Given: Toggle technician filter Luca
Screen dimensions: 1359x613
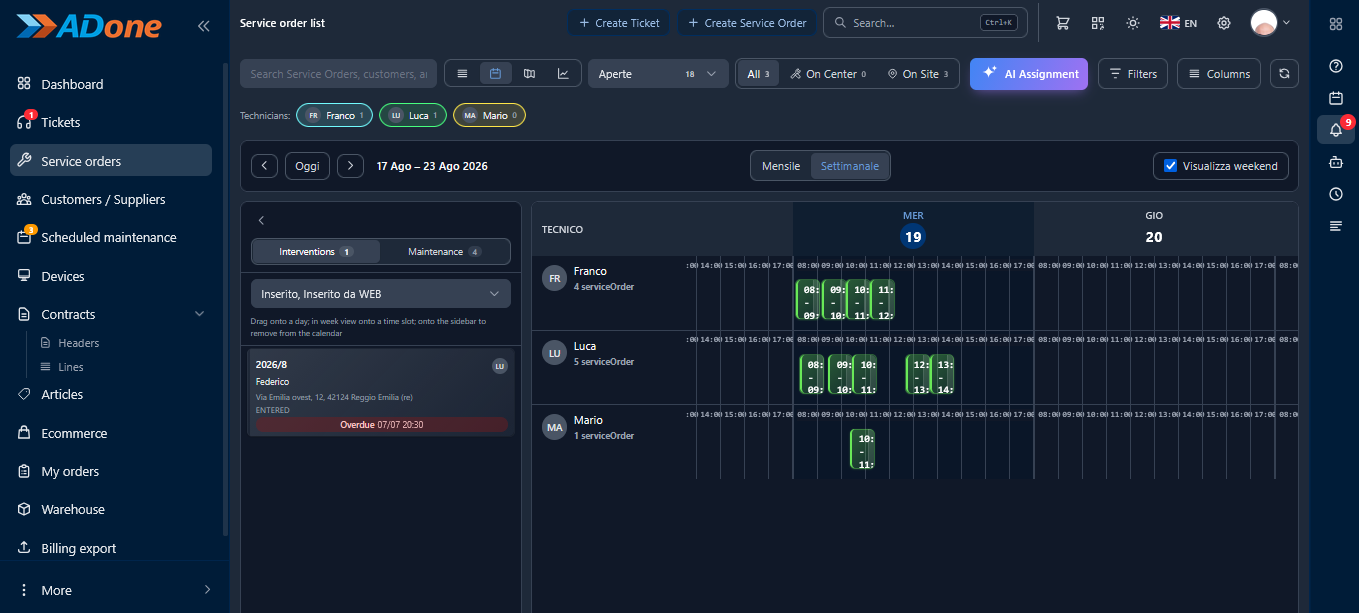Looking at the screenshot, I should [x=413, y=115].
